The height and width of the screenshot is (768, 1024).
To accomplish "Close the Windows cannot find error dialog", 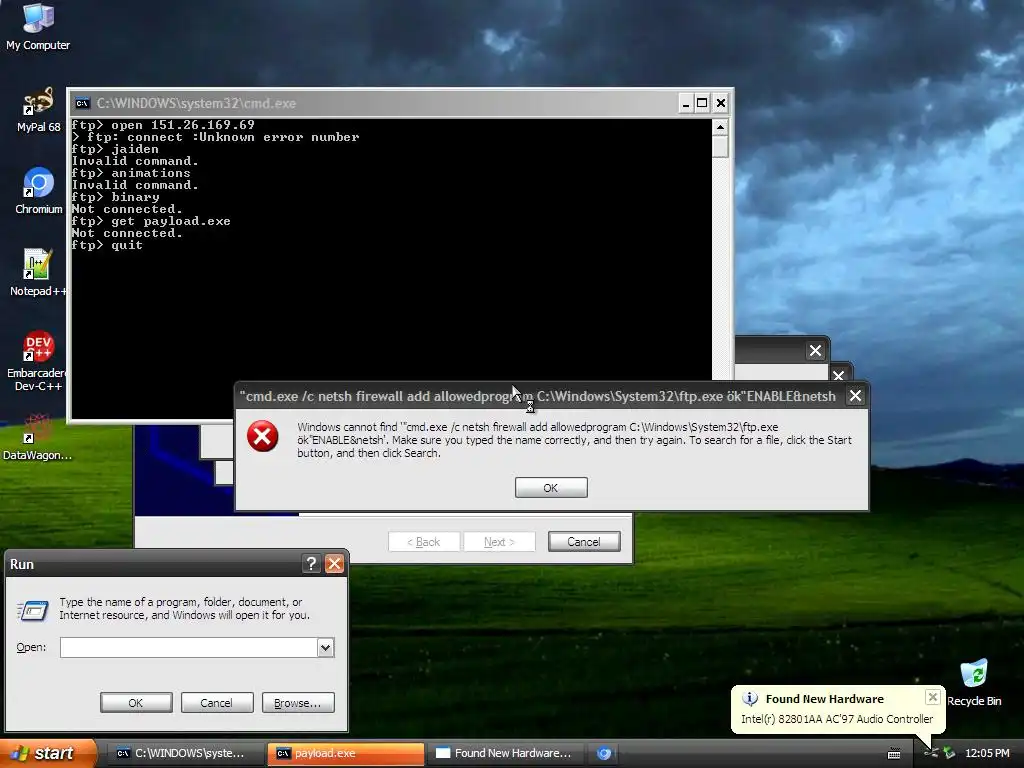I will click(x=855, y=396).
